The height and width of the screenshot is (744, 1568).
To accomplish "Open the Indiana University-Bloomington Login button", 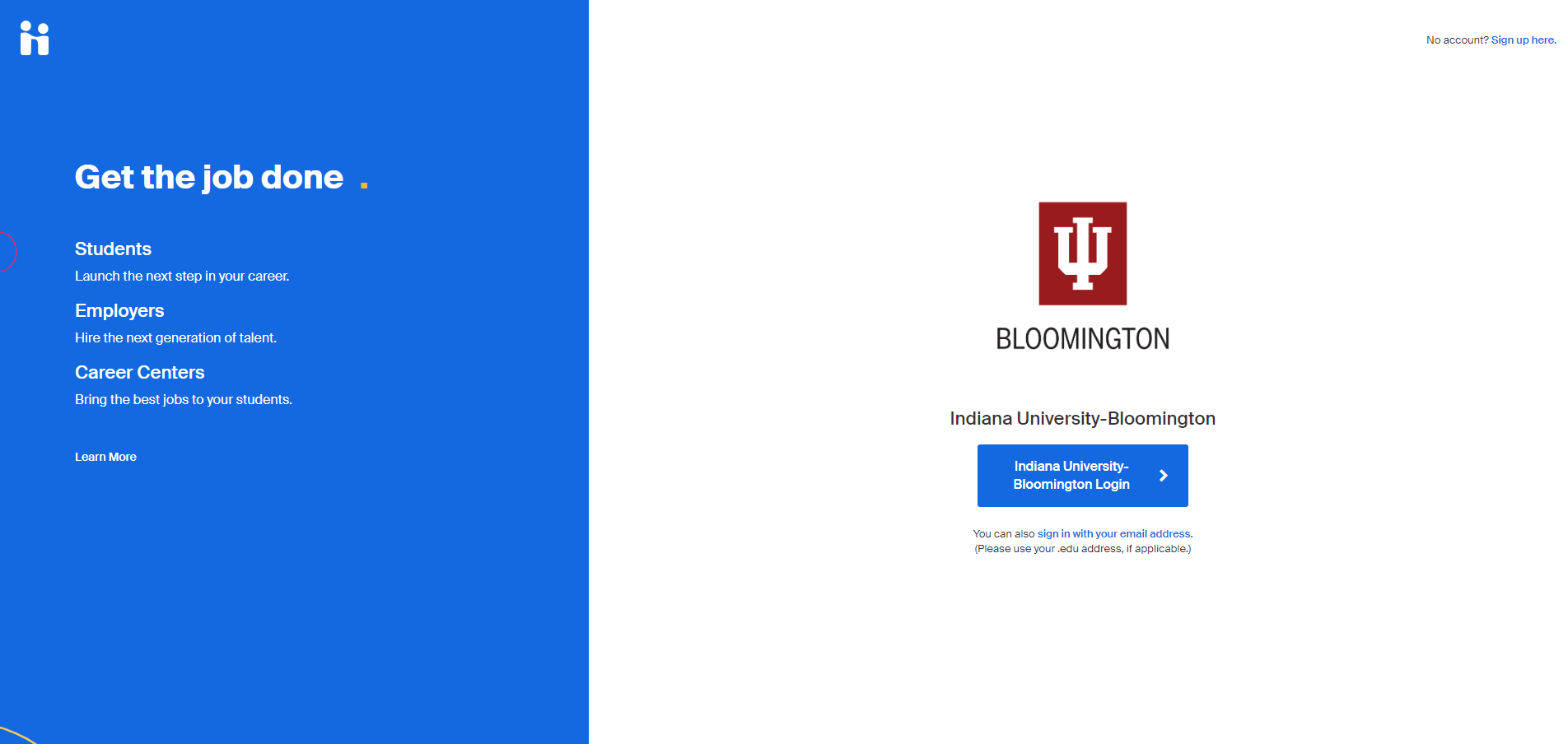I will click(x=1082, y=476).
